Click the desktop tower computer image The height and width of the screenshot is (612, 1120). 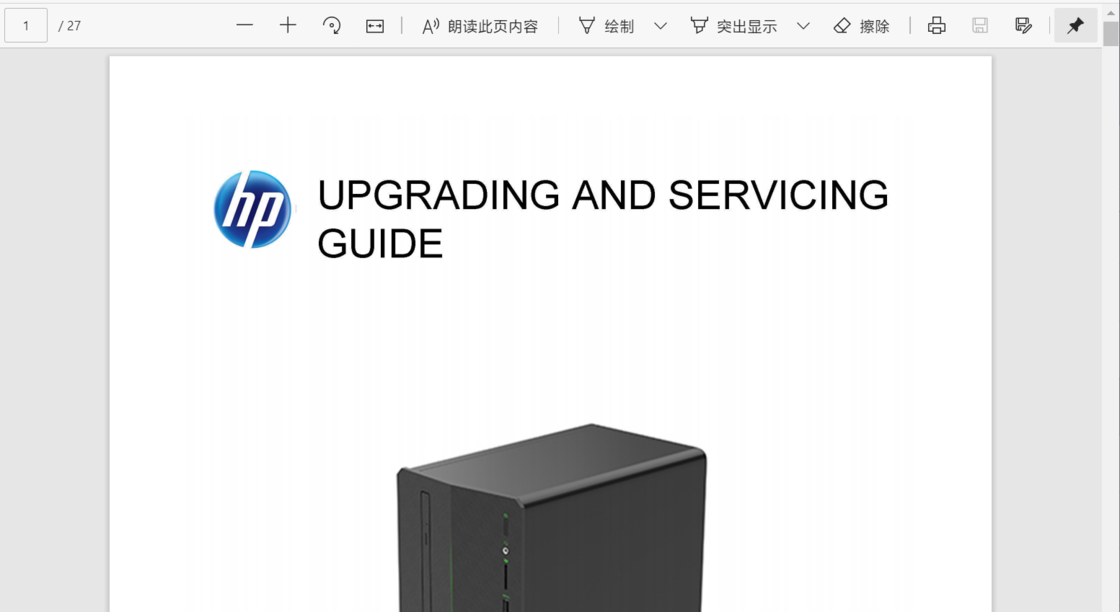pos(551,518)
